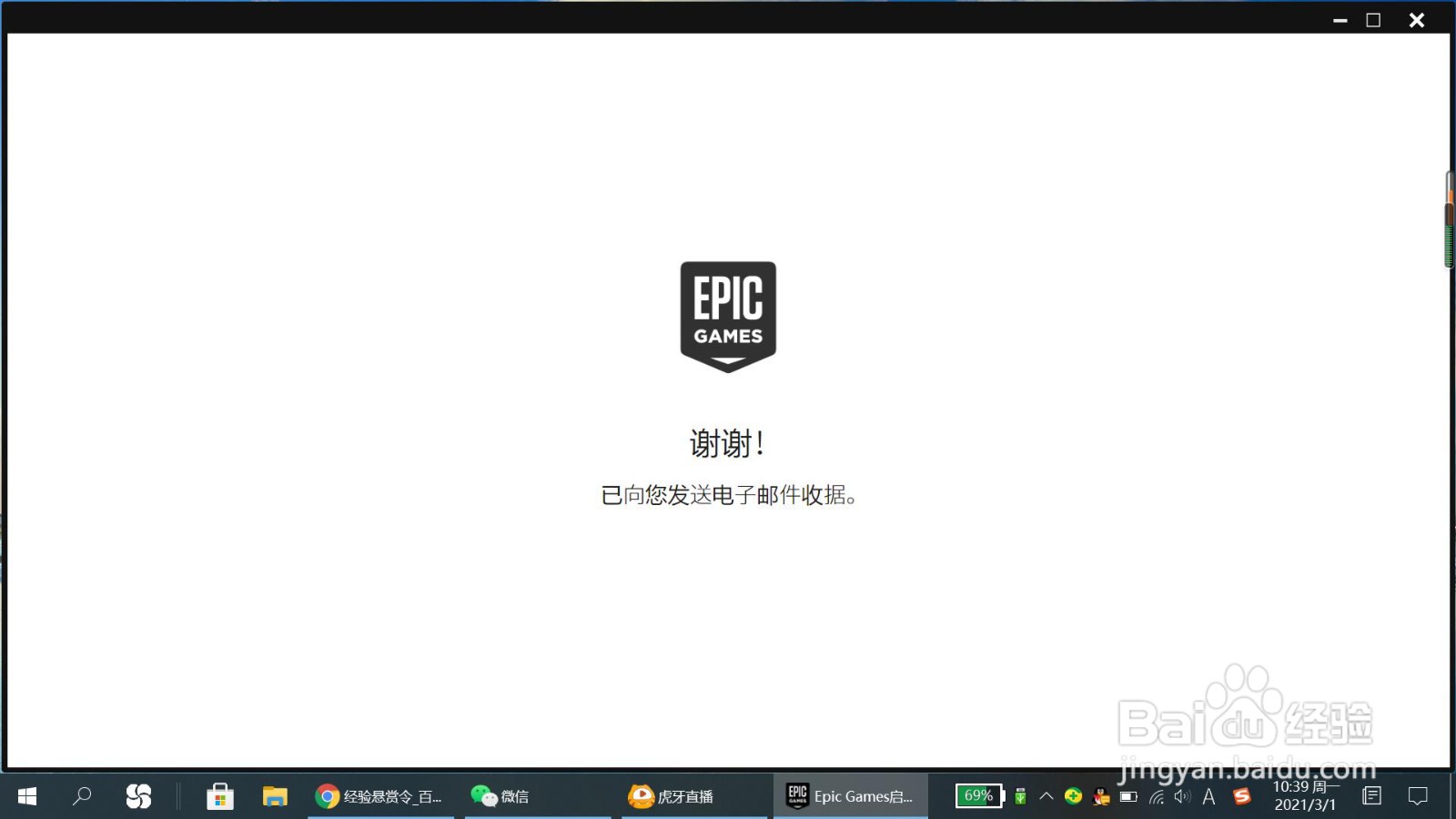1456x819 pixels.
Task: Close the Epic Games receipt window
Action: [x=1417, y=20]
